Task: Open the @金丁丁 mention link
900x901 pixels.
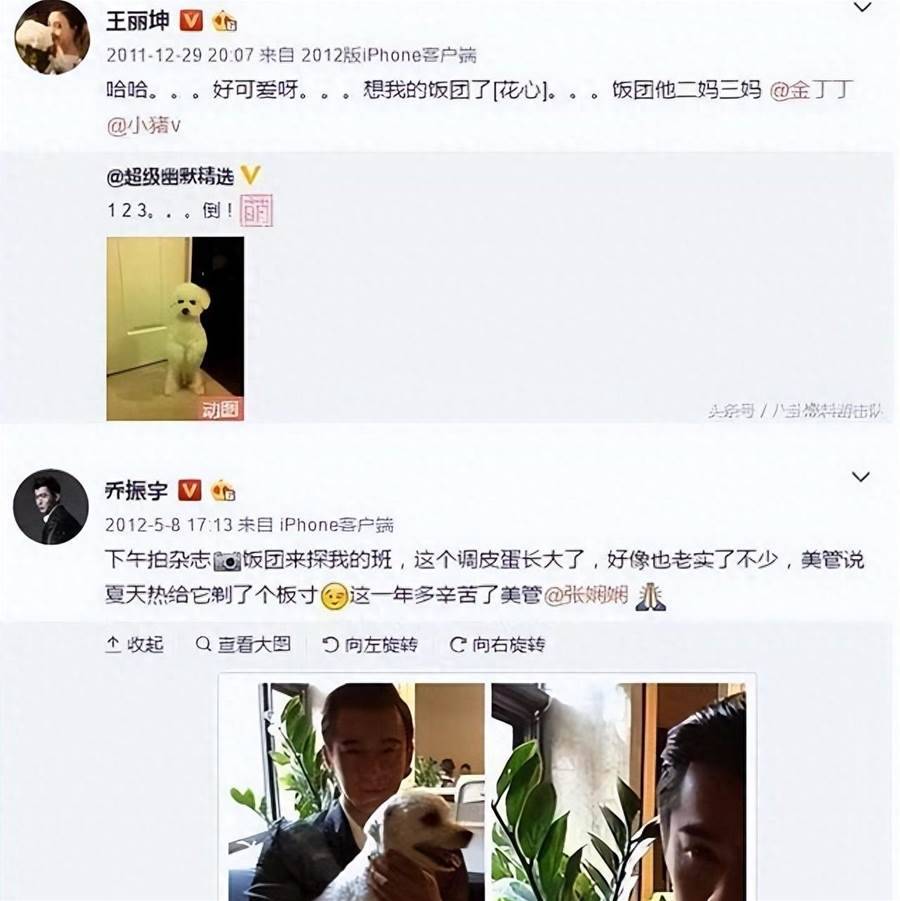Action: tap(811, 90)
